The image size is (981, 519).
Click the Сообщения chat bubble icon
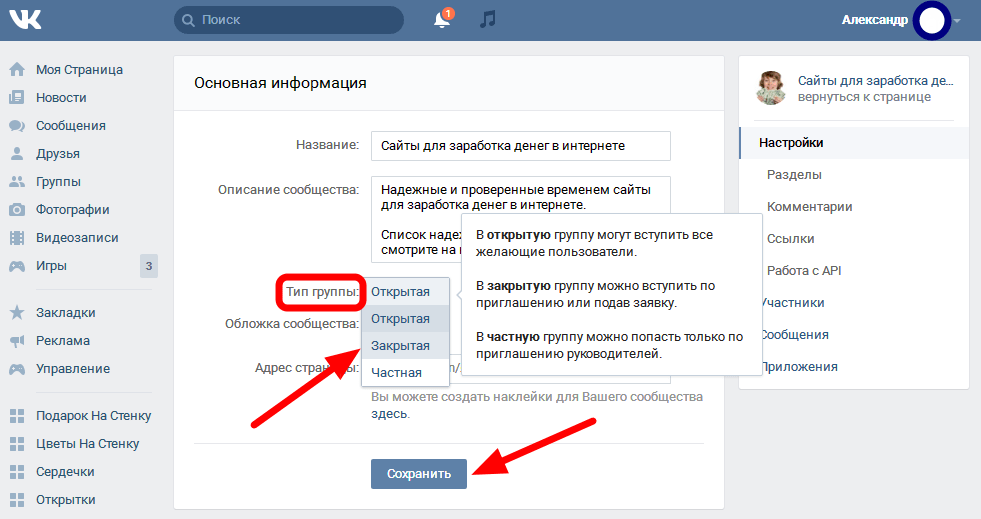(x=17, y=126)
